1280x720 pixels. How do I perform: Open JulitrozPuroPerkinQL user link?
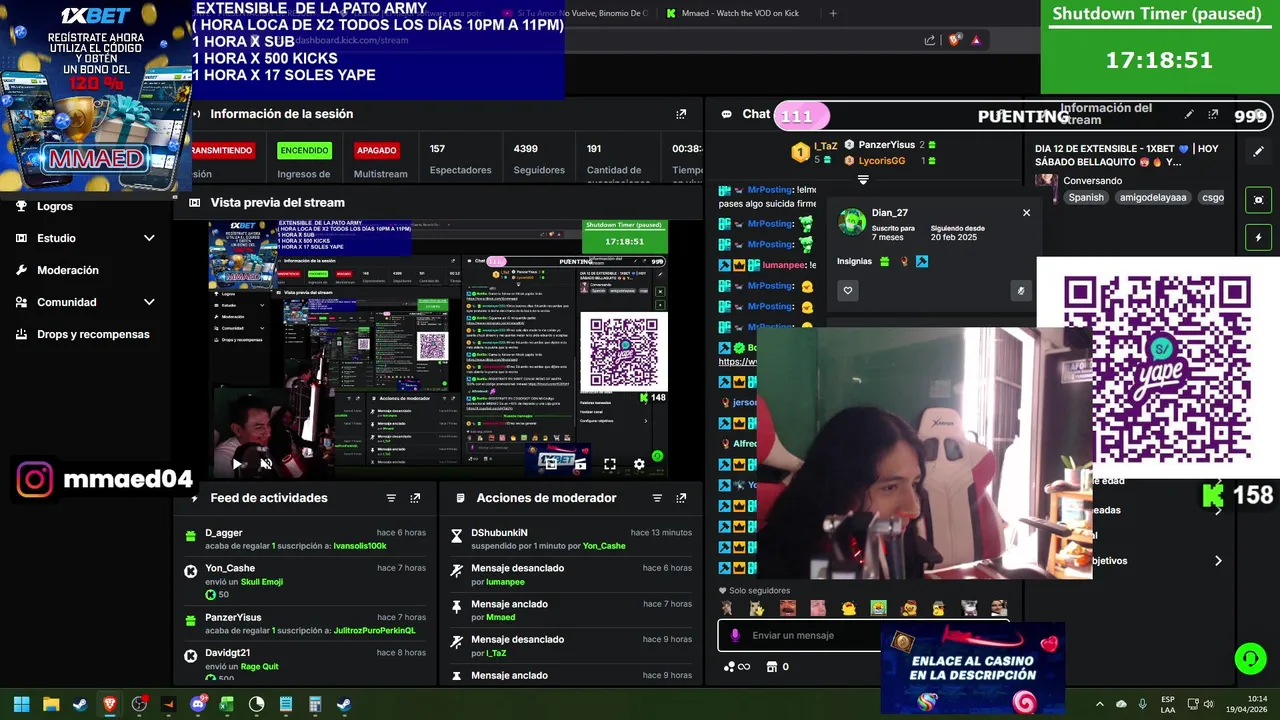[375, 630]
